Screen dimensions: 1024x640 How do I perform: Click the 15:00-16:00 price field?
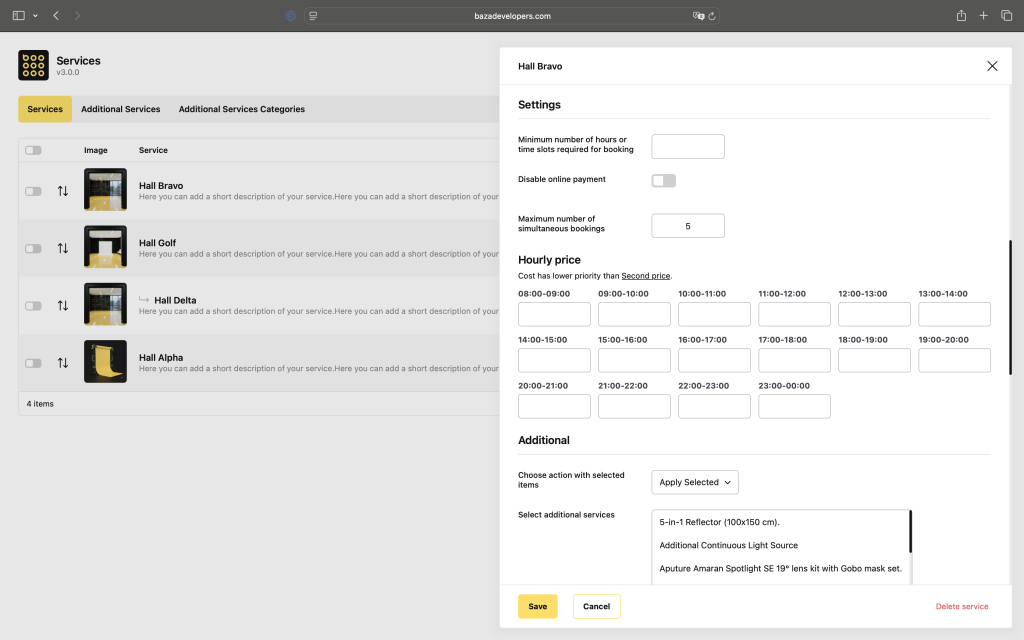[x=634, y=360]
